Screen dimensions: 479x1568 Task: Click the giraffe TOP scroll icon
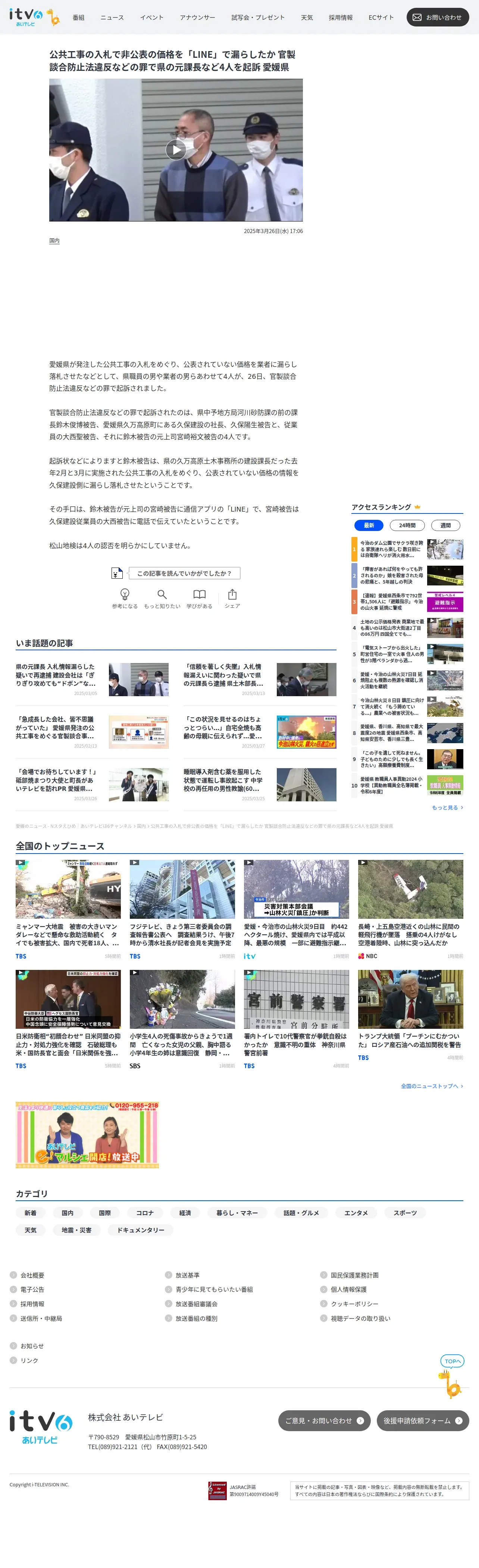point(452,1376)
